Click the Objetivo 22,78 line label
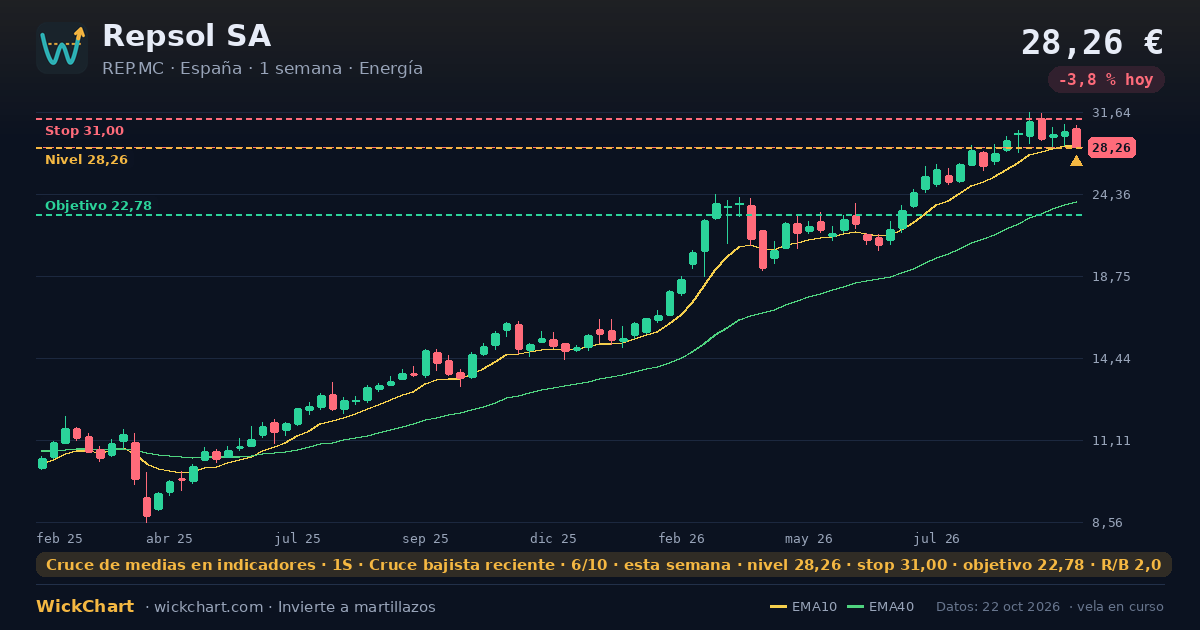The height and width of the screenshot is (630, 1200). (98, 206)
